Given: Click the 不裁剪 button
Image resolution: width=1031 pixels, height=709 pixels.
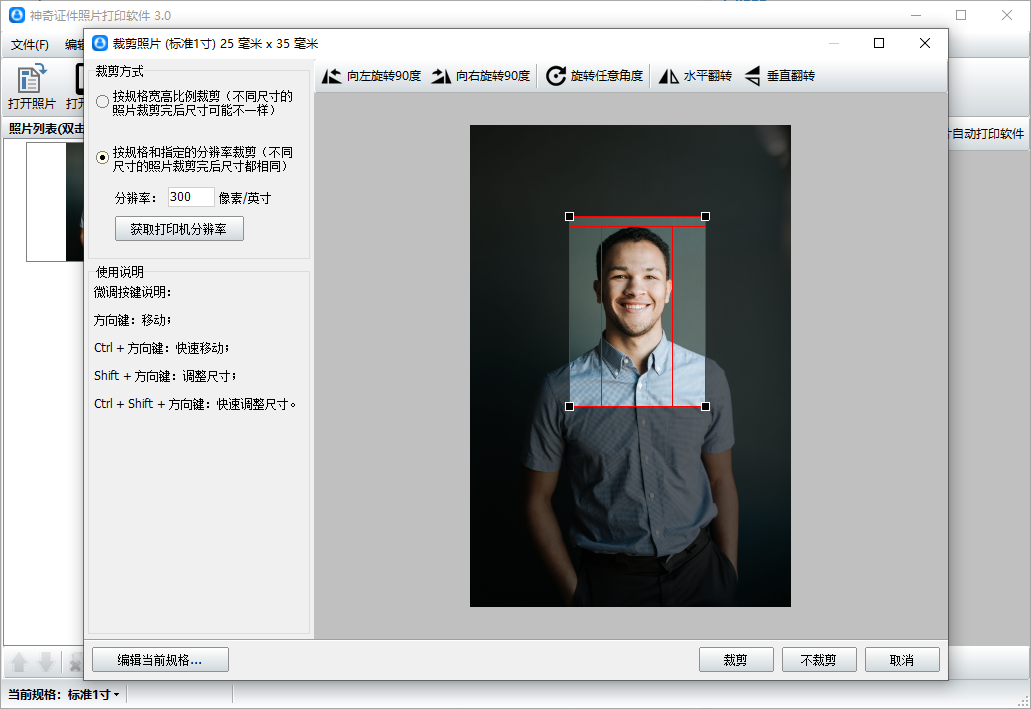Looking at the screenshot, I should [809, 660].
